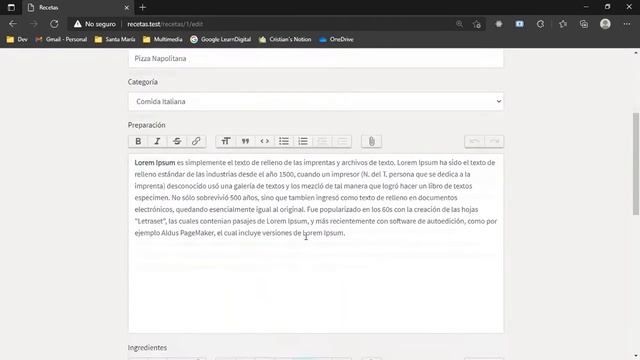Open the Cristian's Notion bookmark
Screen dimensions: 640x360
[285, 40]
